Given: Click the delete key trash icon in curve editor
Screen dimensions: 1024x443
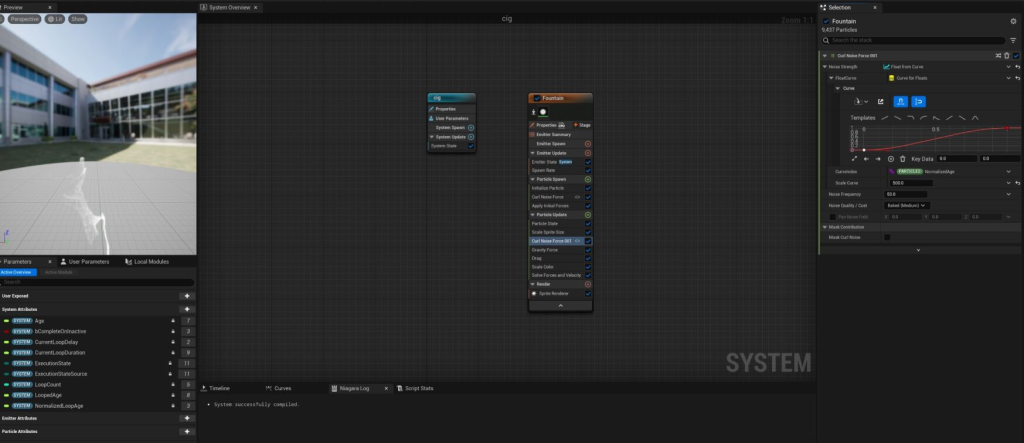Looking at the screenshot, I should (x=902, y=158).
